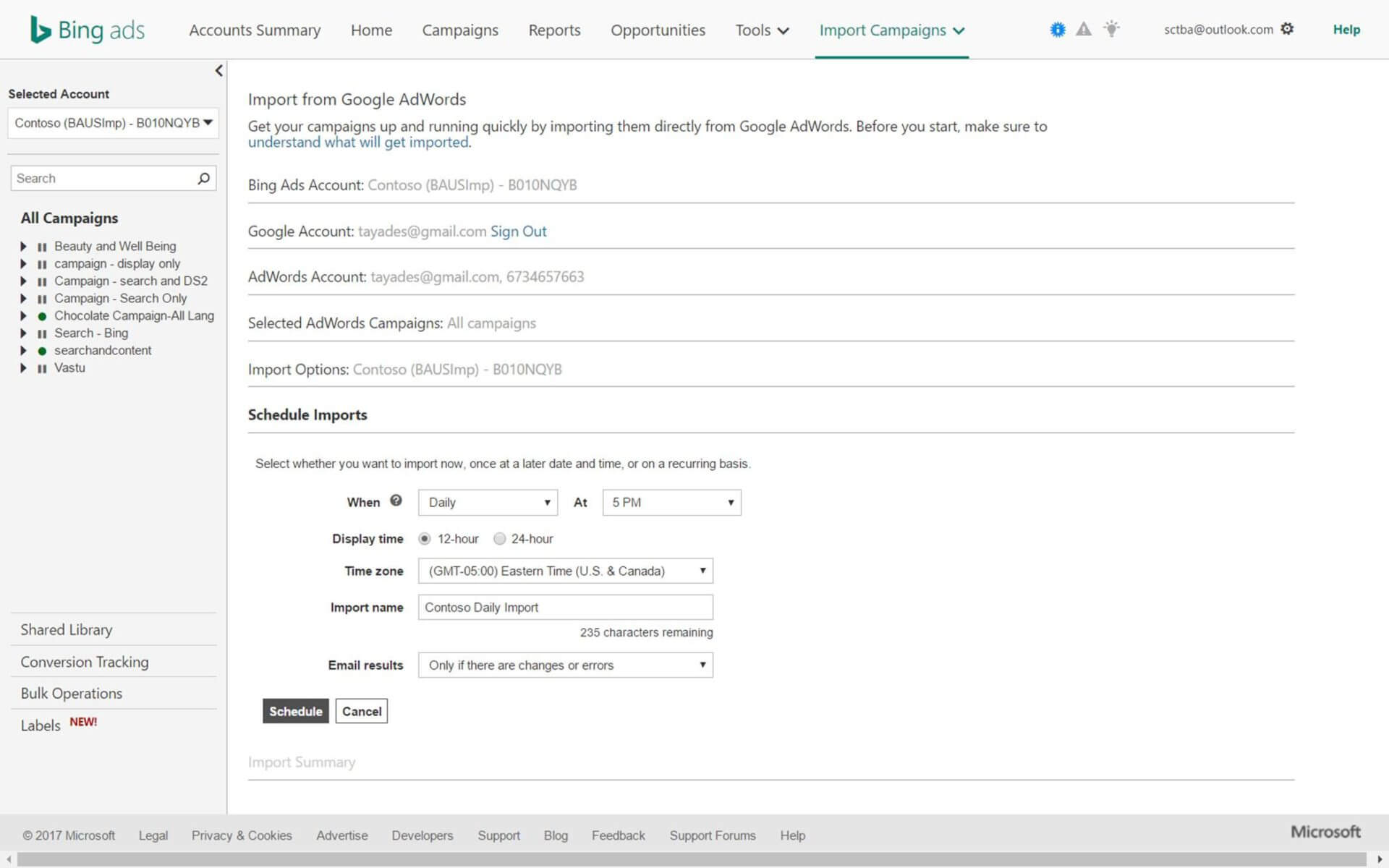Viewport: 1389px width, 868px height.
Task: Open the Import Campaigns menu
Action: [x=891, y=30]
